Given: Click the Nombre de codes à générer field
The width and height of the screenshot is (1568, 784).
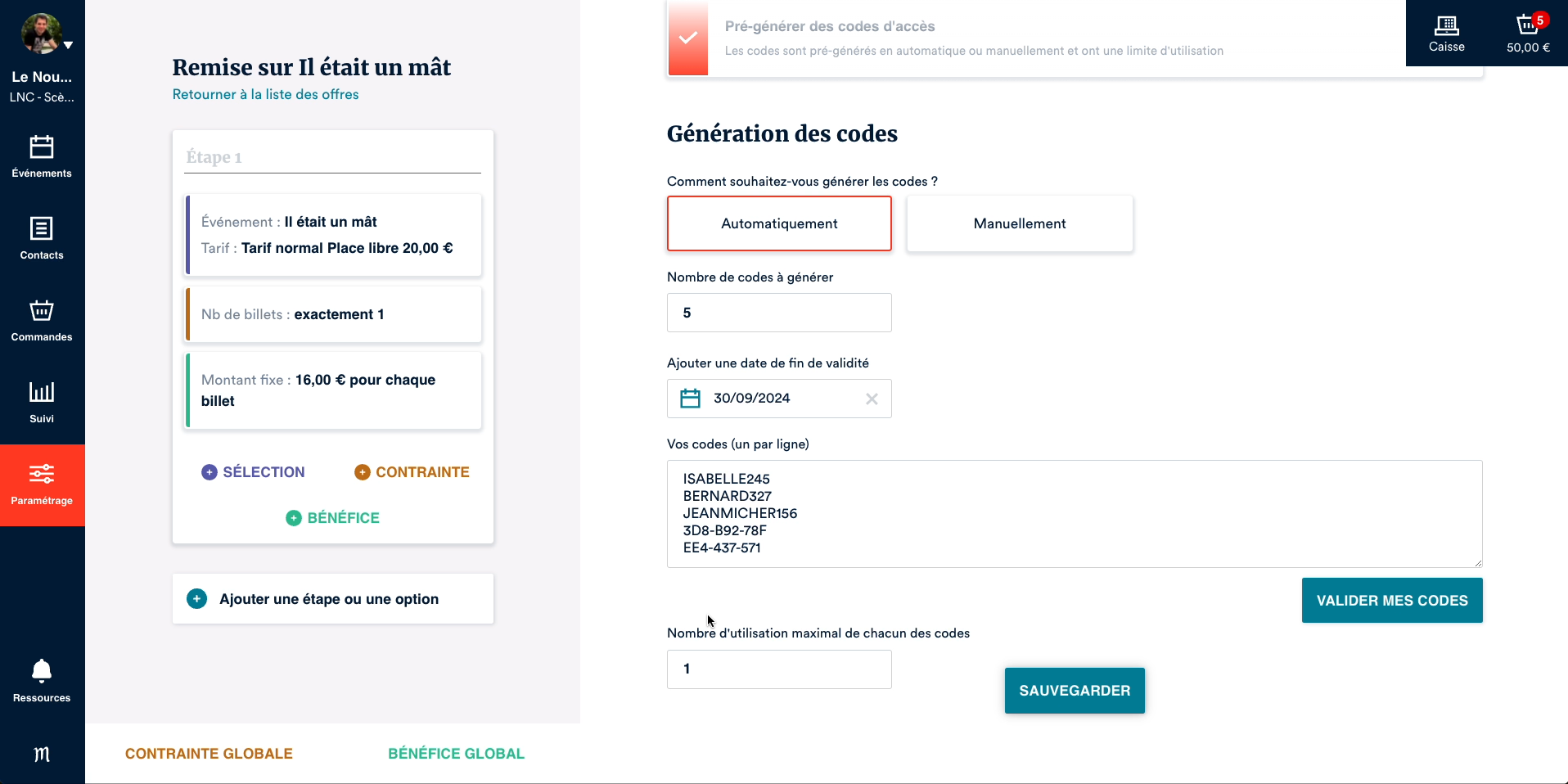Looking at the screenshot, I should click(779, 313).
